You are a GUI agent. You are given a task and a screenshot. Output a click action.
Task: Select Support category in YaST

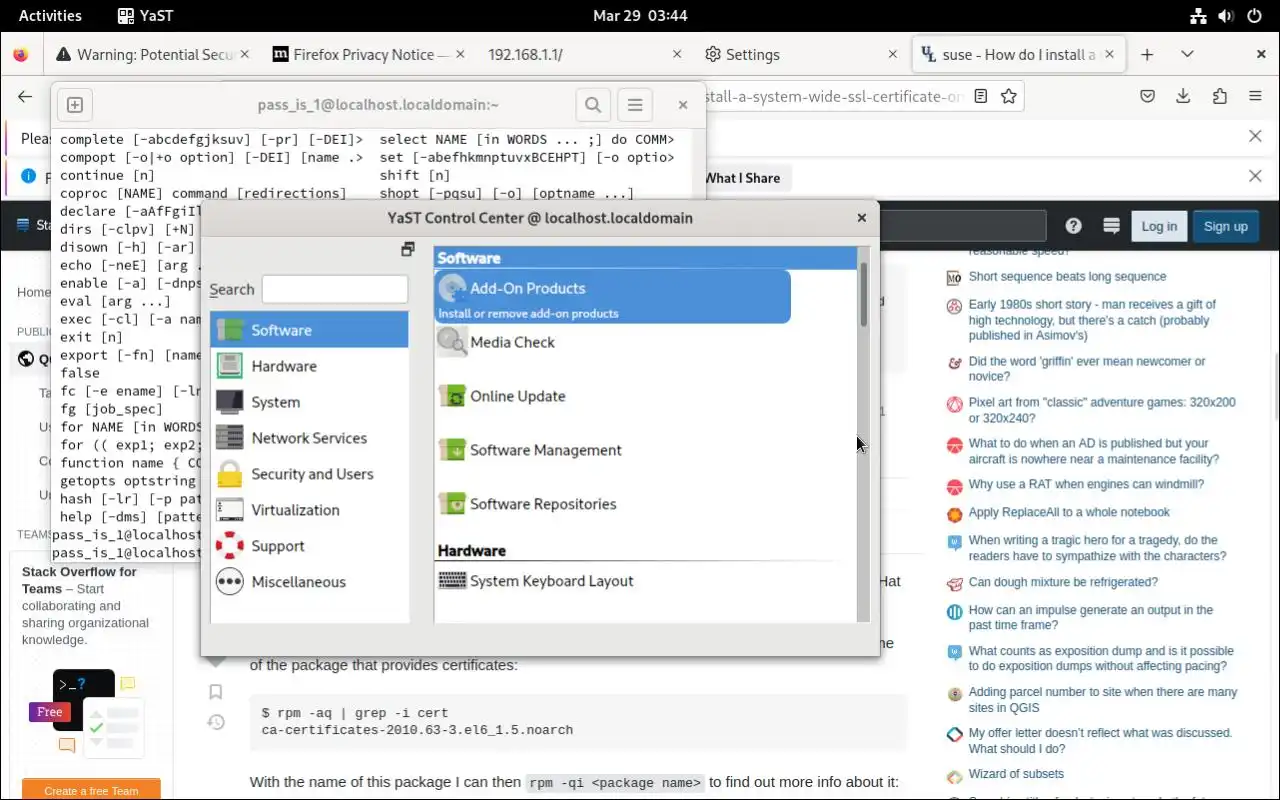coord(309,546)
